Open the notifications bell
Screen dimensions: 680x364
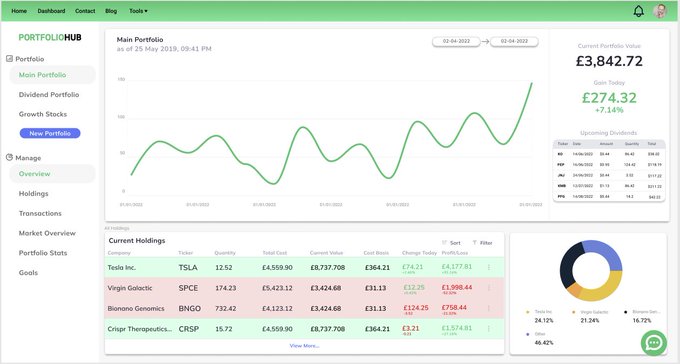(638, 11)
